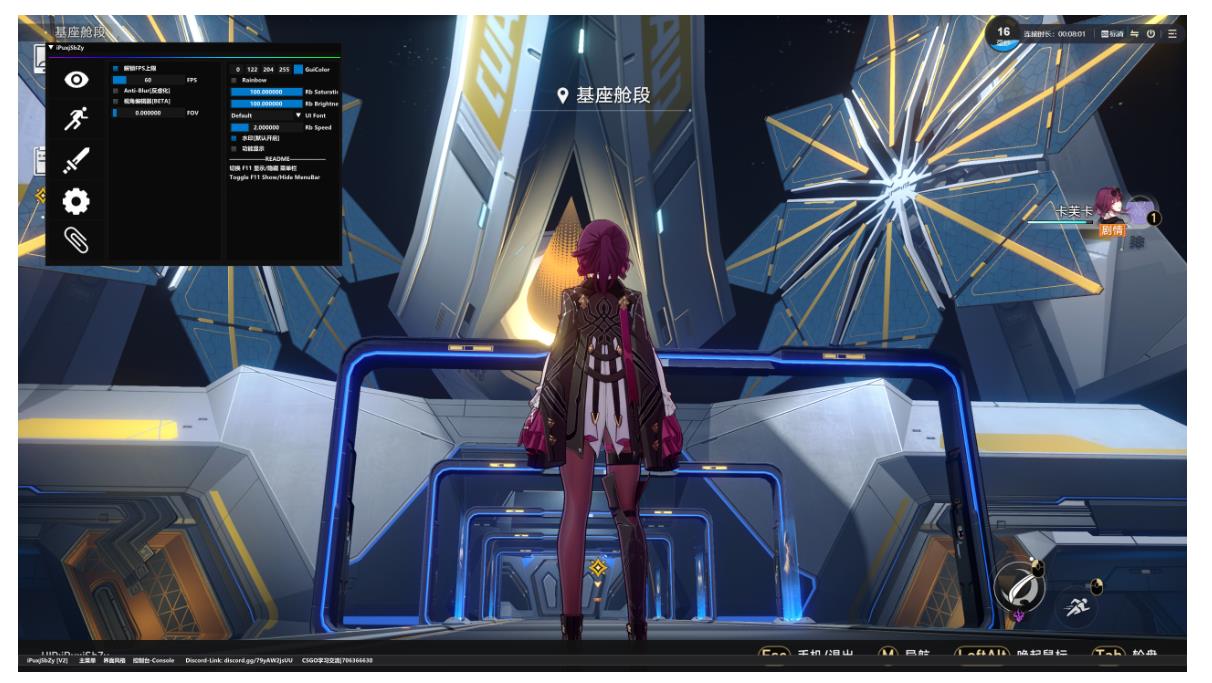Click the location pin beside the area name
Screen dimensions: 1212x683
click(564, 96)
